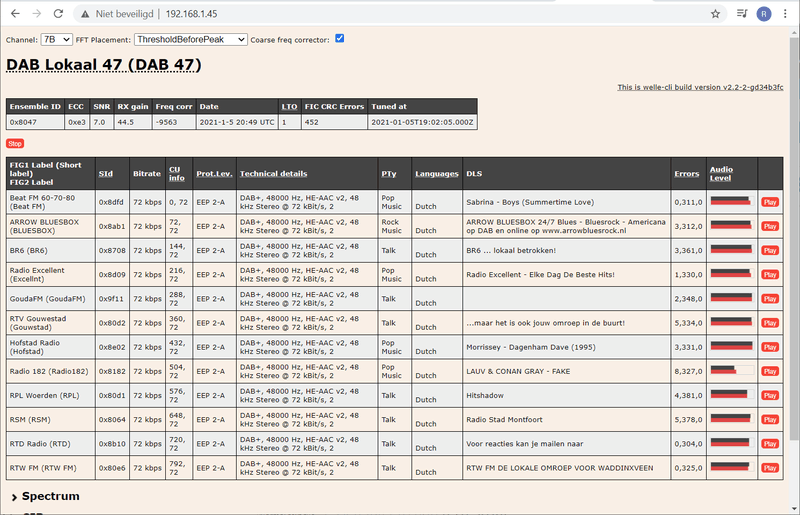Click the ECC value 0xe3
Viewport: 800px width, 515px height.
click(x=77, y=122)
